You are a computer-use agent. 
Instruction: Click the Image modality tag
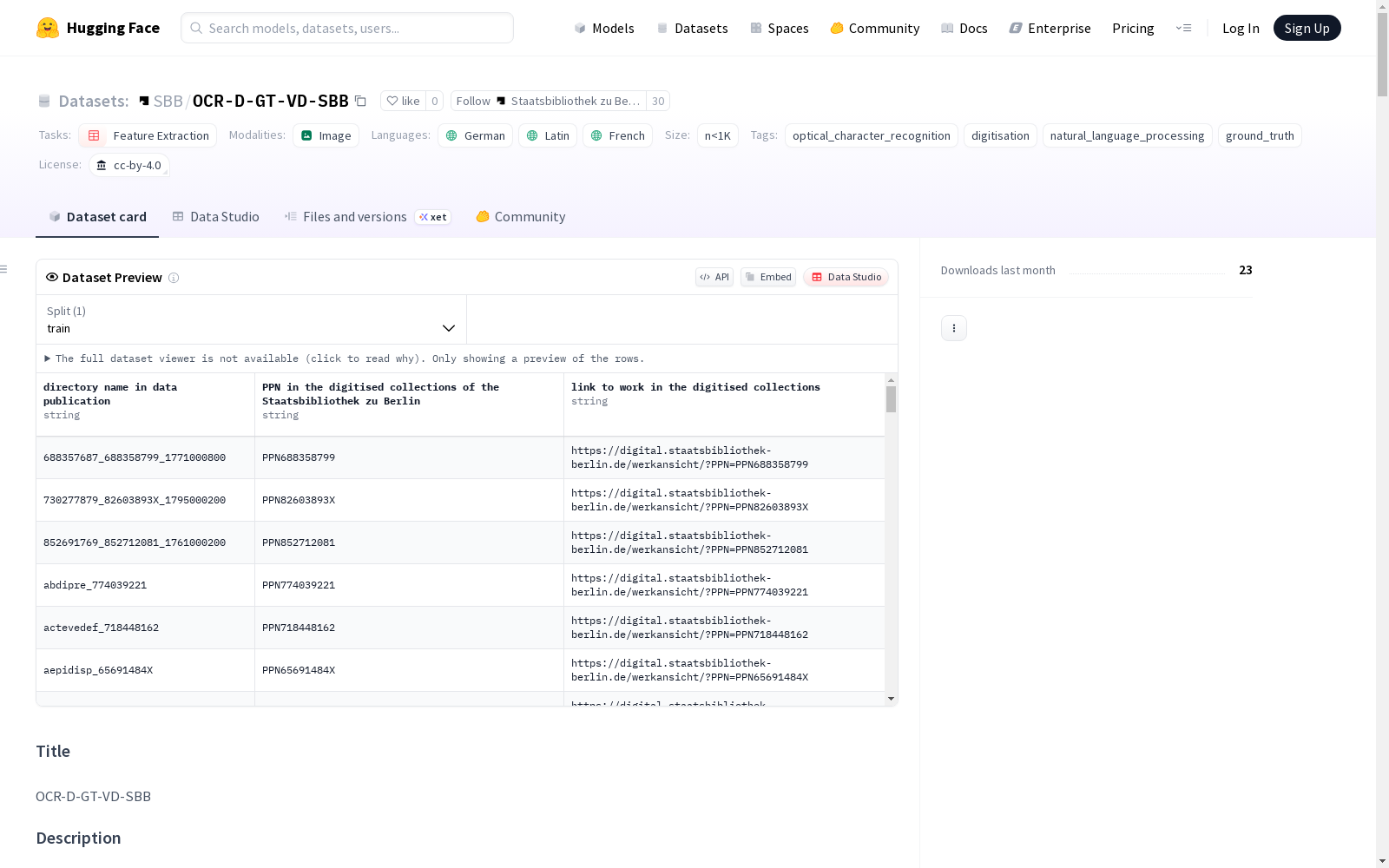click(326, 135)
